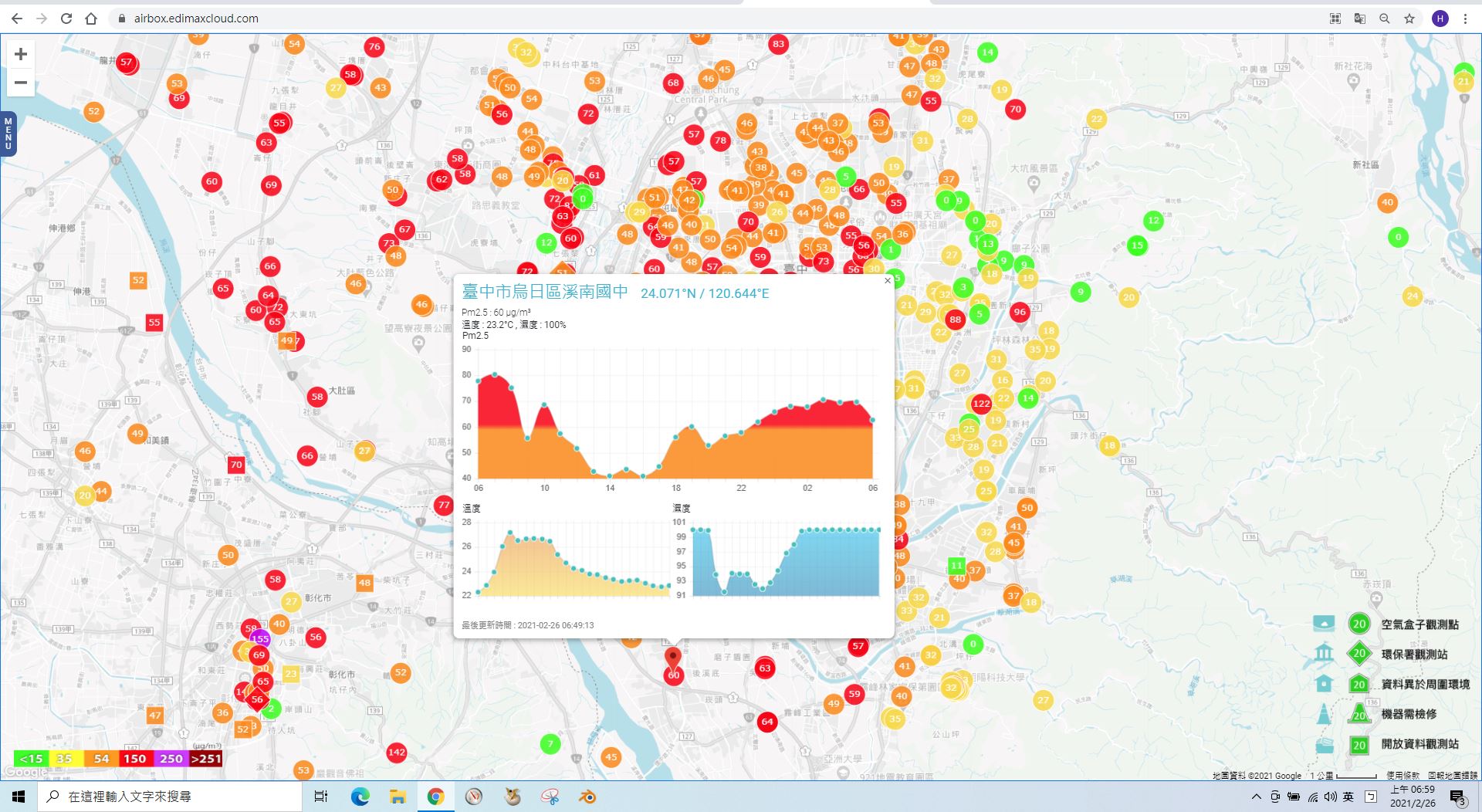Launch Blender from the taskbar

[x=587, y=797]
